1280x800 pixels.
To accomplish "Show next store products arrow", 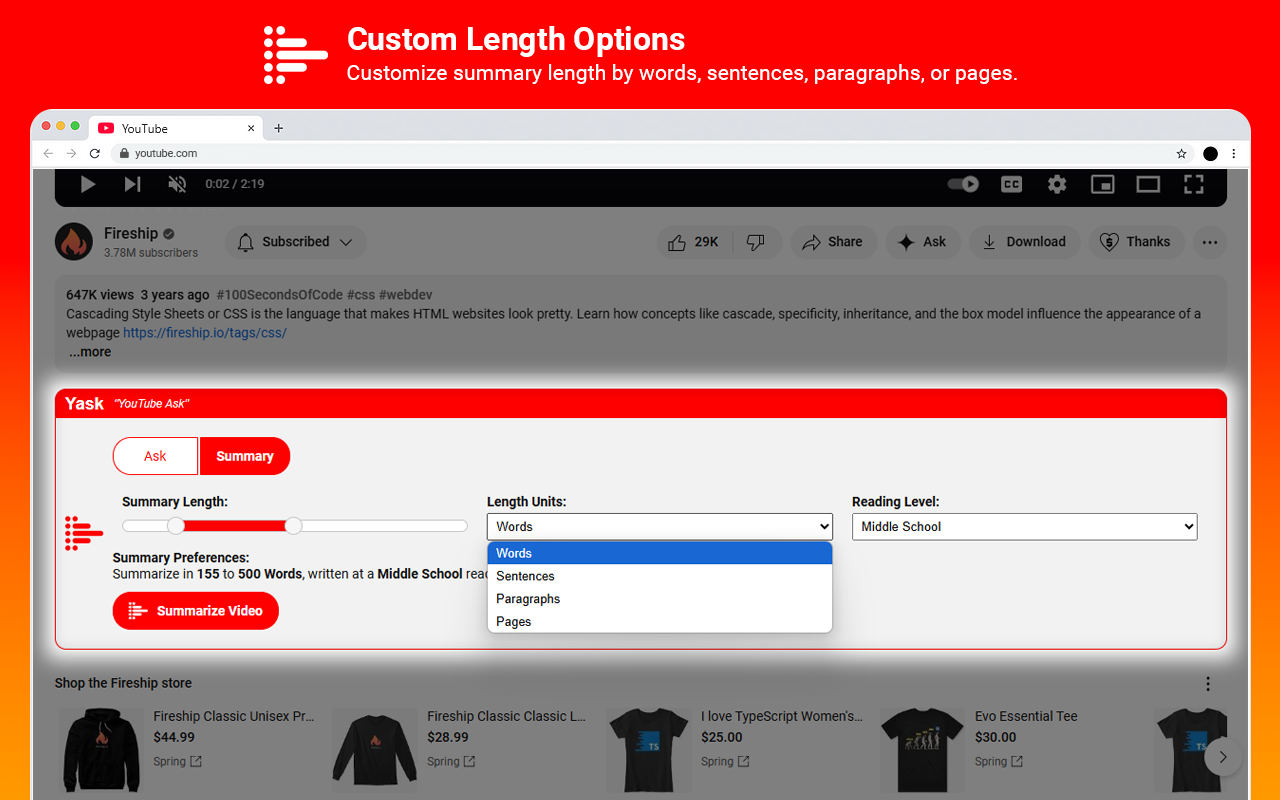I will [1222, 757].
